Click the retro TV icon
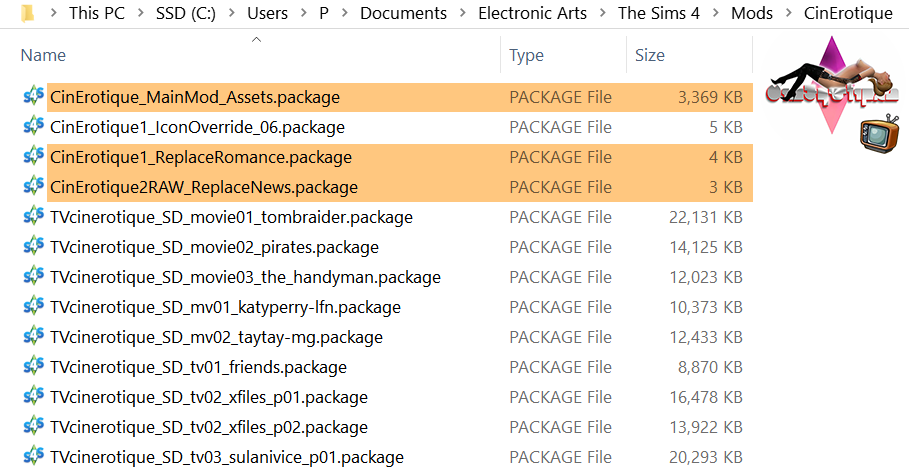 point(879,134)
